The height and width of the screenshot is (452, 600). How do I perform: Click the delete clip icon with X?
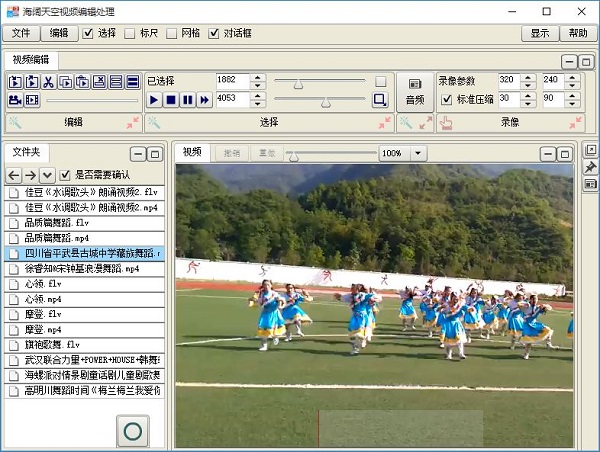99,82
